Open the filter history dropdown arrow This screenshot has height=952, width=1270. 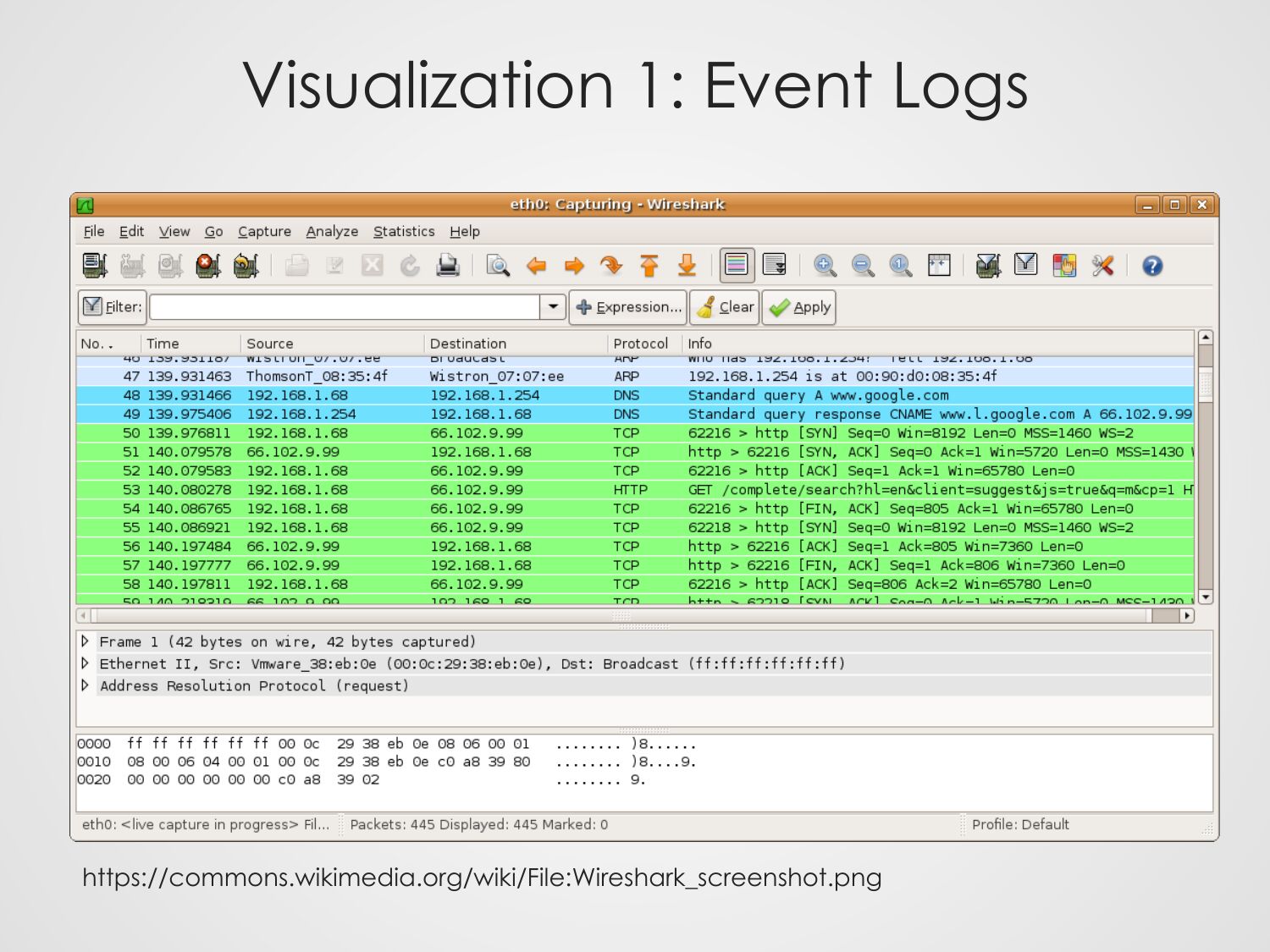(x=553, y=306)
